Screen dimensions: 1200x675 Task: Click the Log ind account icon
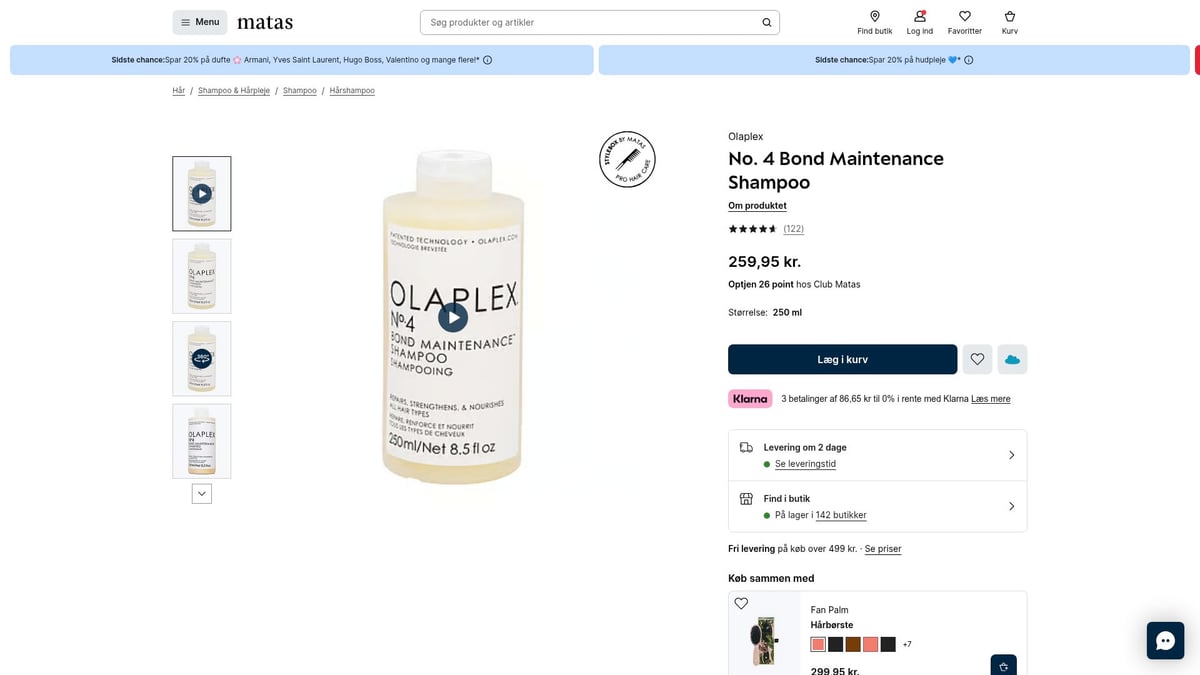919,16
